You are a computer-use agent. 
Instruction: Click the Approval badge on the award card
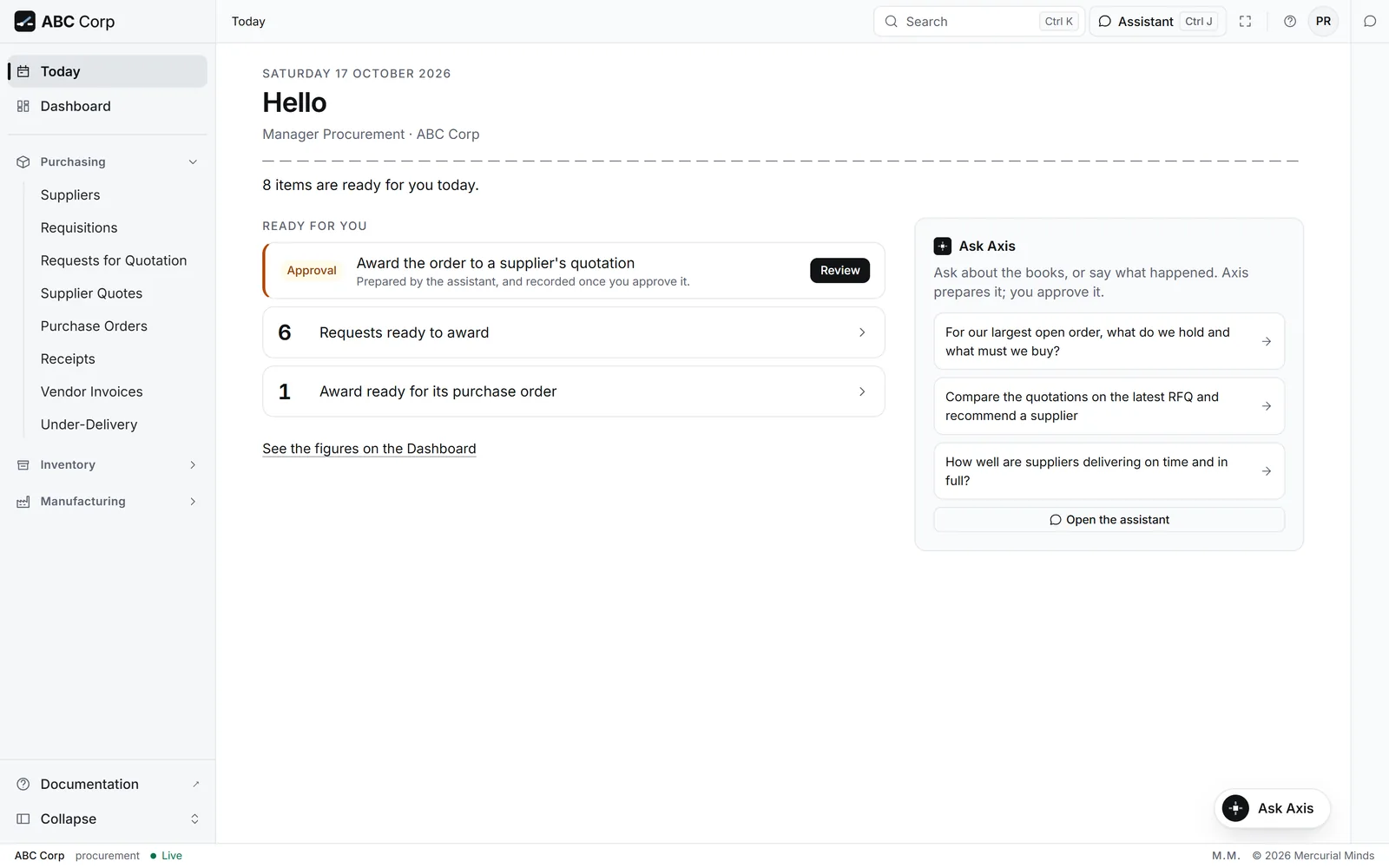point(312,271)
